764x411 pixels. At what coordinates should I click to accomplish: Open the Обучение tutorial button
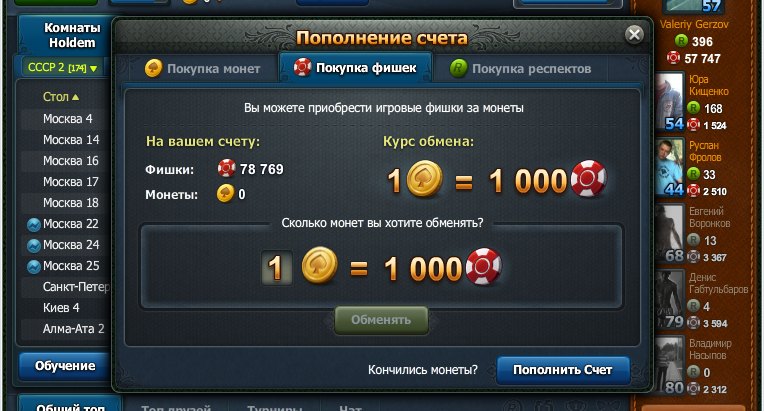pos(65,366)
